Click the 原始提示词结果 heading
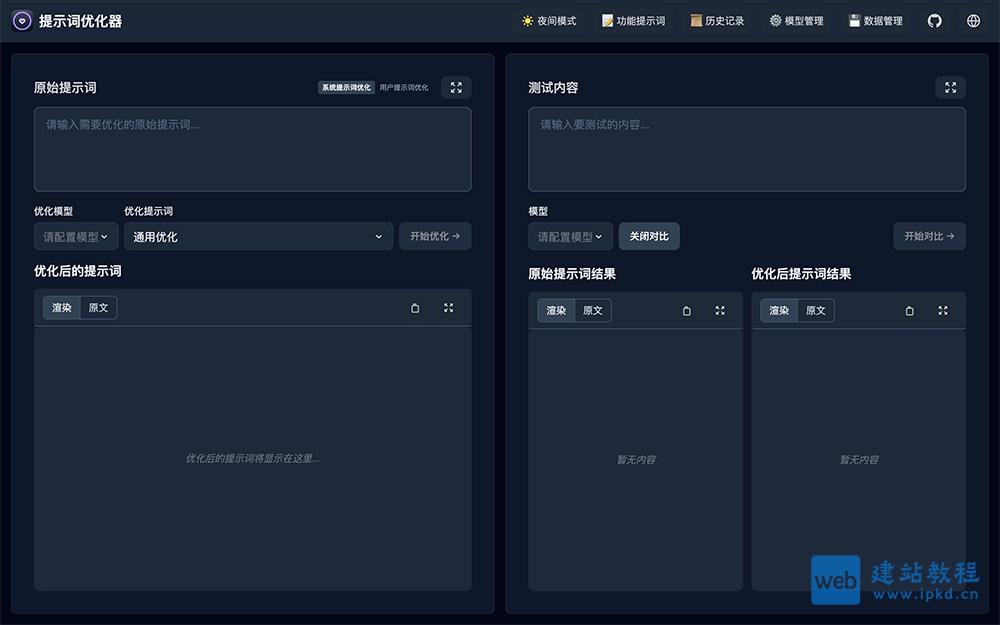The image size is (1000, 625). (572, 274)
